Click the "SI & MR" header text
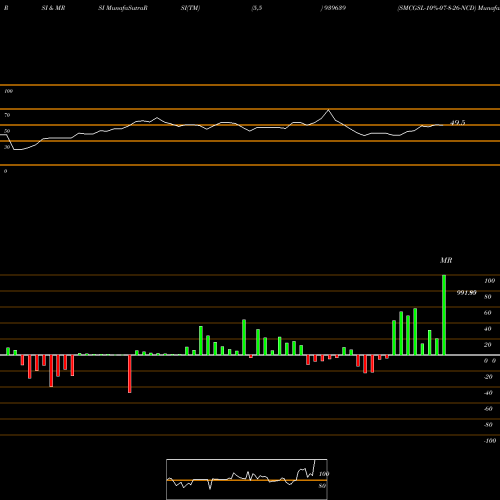Viewport: 500px width, 500px height. click(x=53, y=8)
